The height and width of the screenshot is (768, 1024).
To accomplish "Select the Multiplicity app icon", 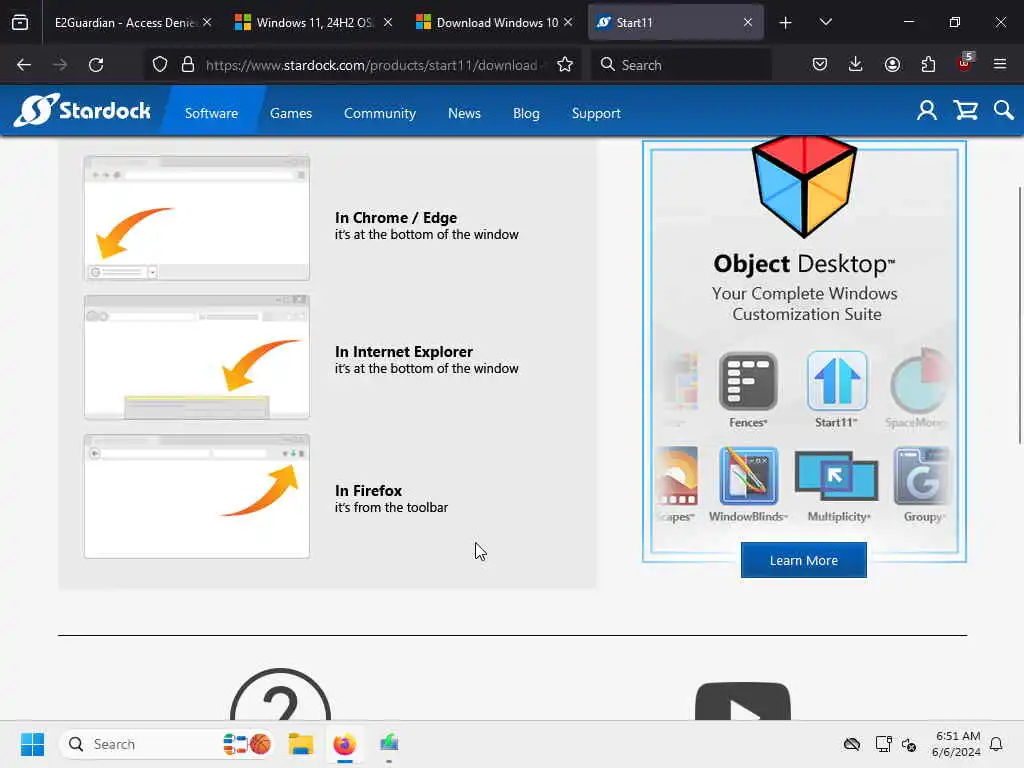I will click(837, 476).
